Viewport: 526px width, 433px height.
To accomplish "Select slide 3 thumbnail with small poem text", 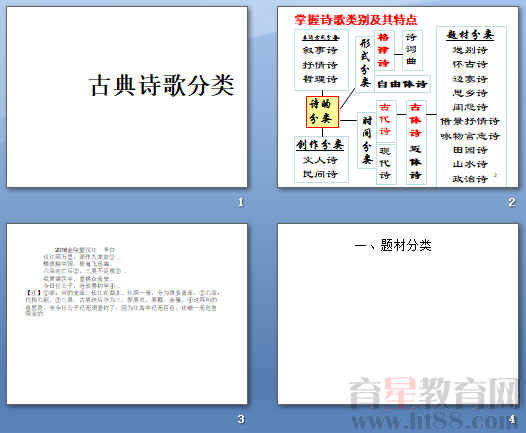I will click(x=127, y=314).
